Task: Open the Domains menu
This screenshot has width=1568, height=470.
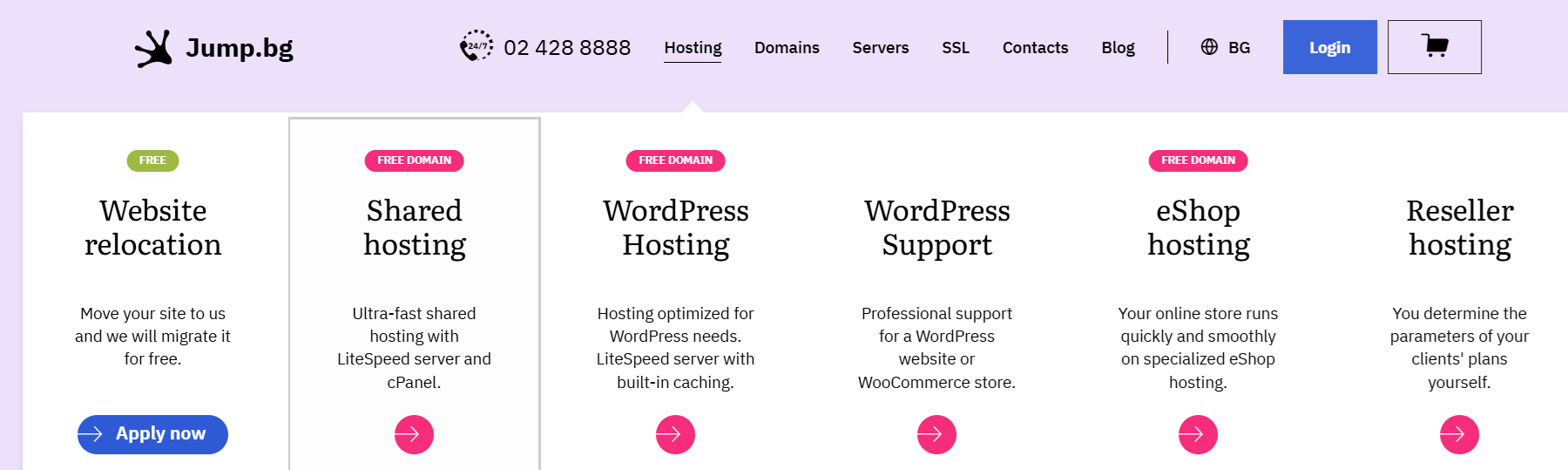Action: tap(787, 48)
